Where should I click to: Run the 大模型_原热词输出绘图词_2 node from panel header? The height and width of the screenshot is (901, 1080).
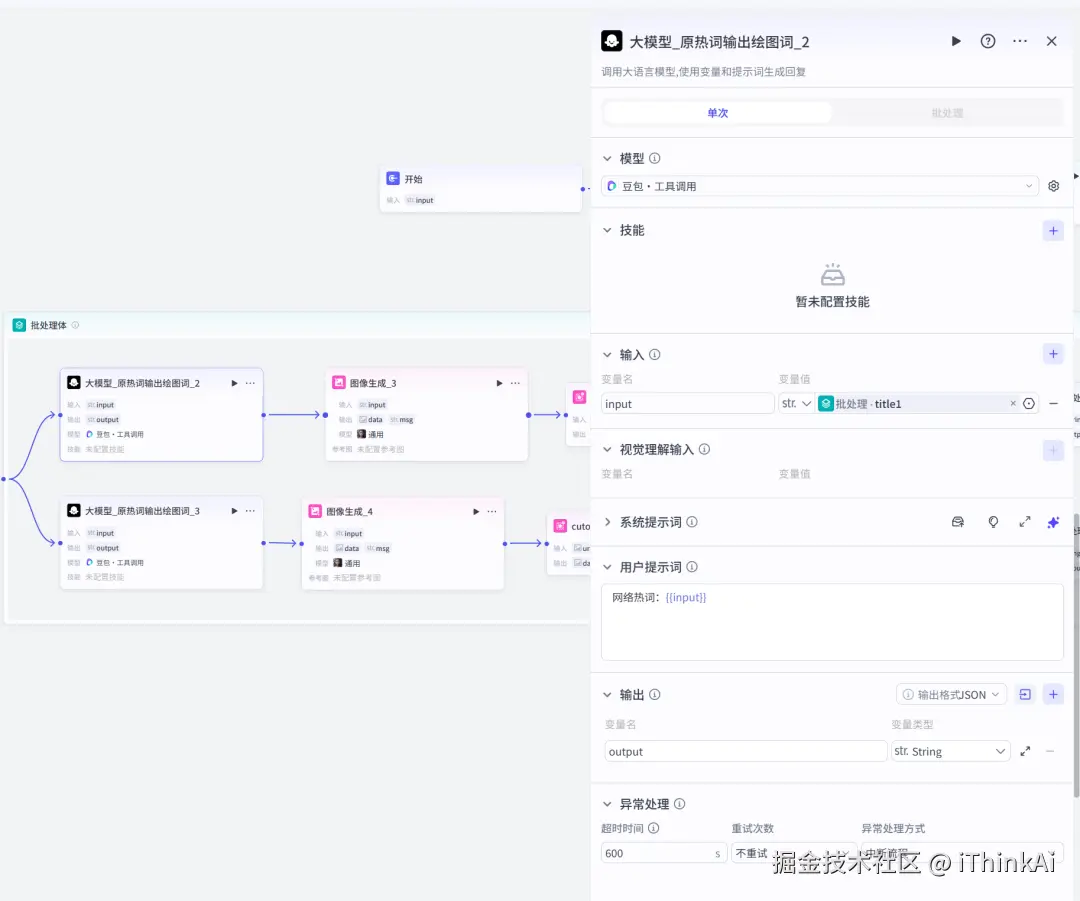pos(956,41)
